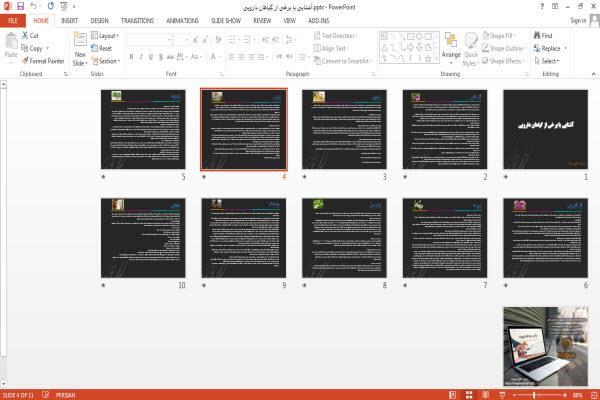The image size is (600, 400).
Task: Toggle Italic formatting
Action: (x=141, y=57)
